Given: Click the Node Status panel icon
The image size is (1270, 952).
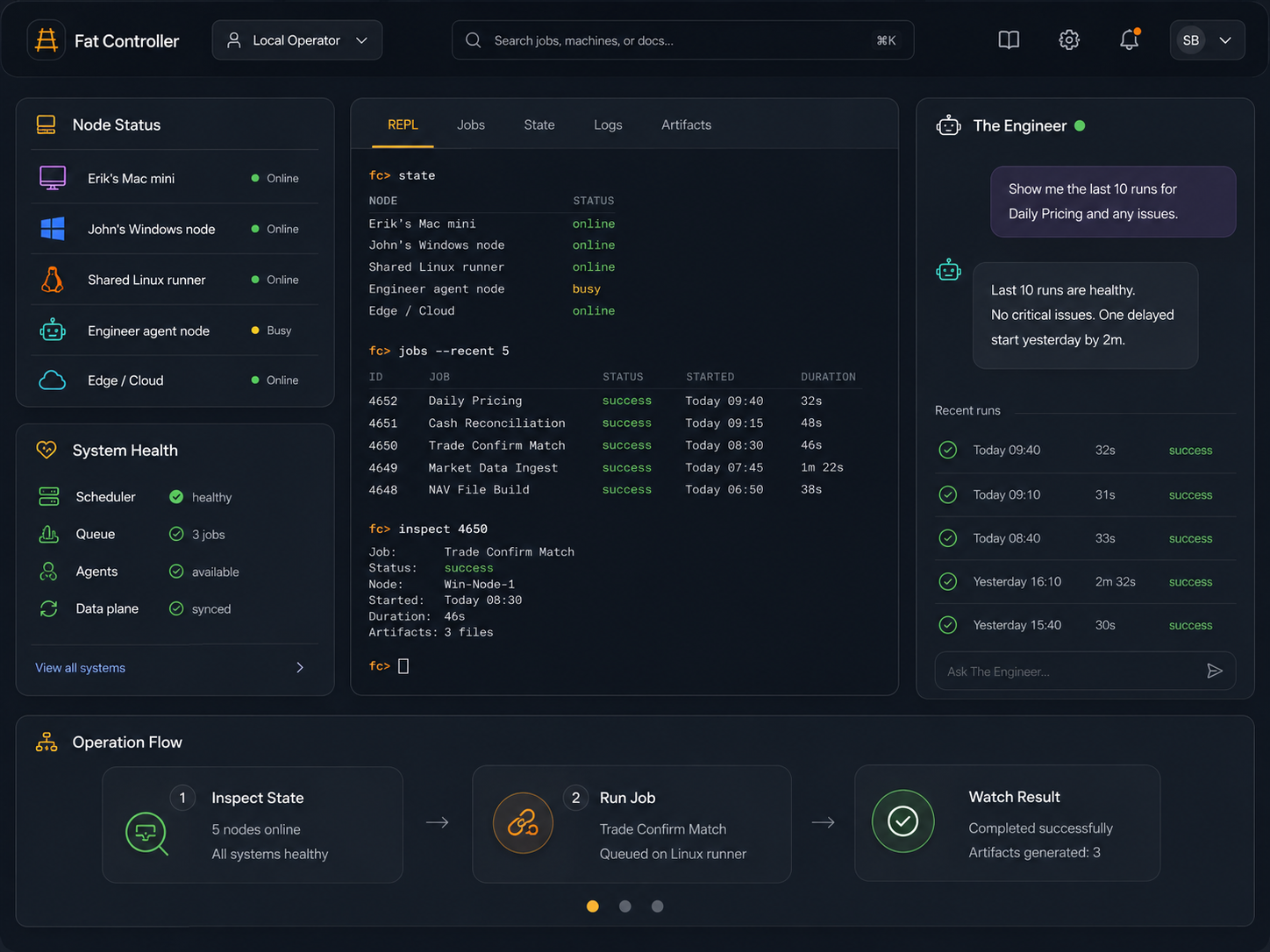Looking at the screenshot, I should click(46, 124).
